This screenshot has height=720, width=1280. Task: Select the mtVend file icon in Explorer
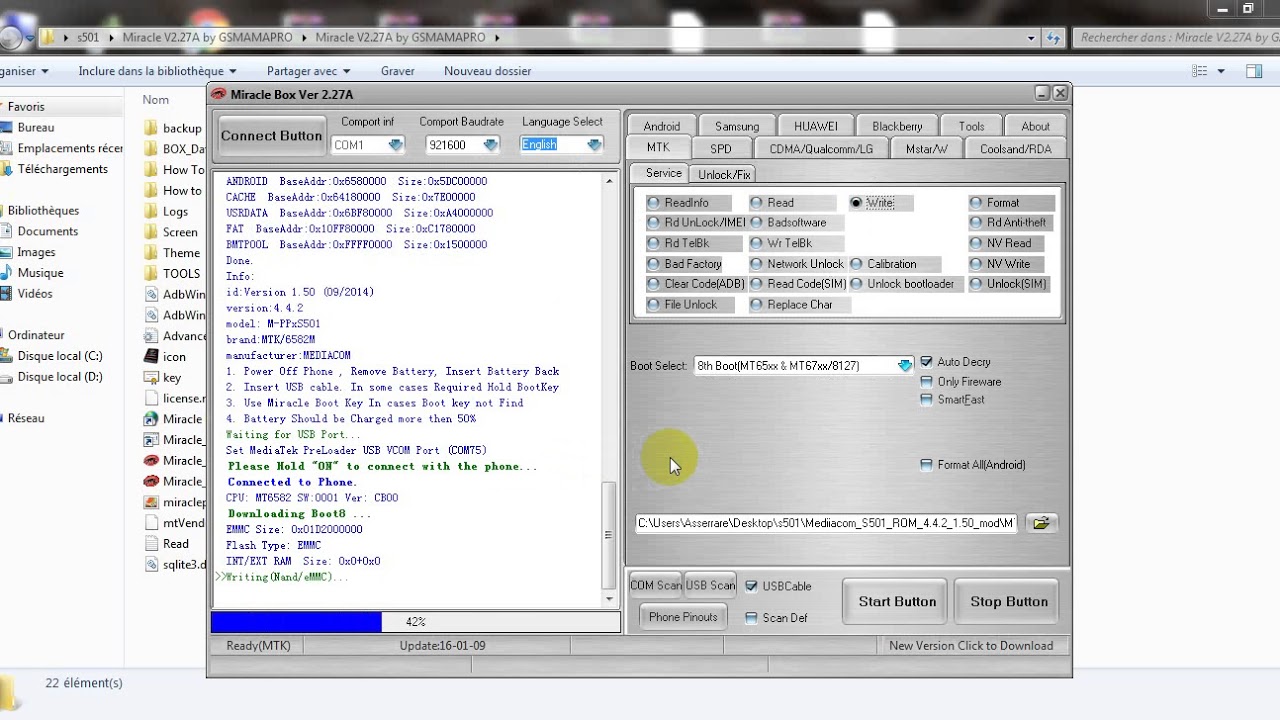(151, 523)
